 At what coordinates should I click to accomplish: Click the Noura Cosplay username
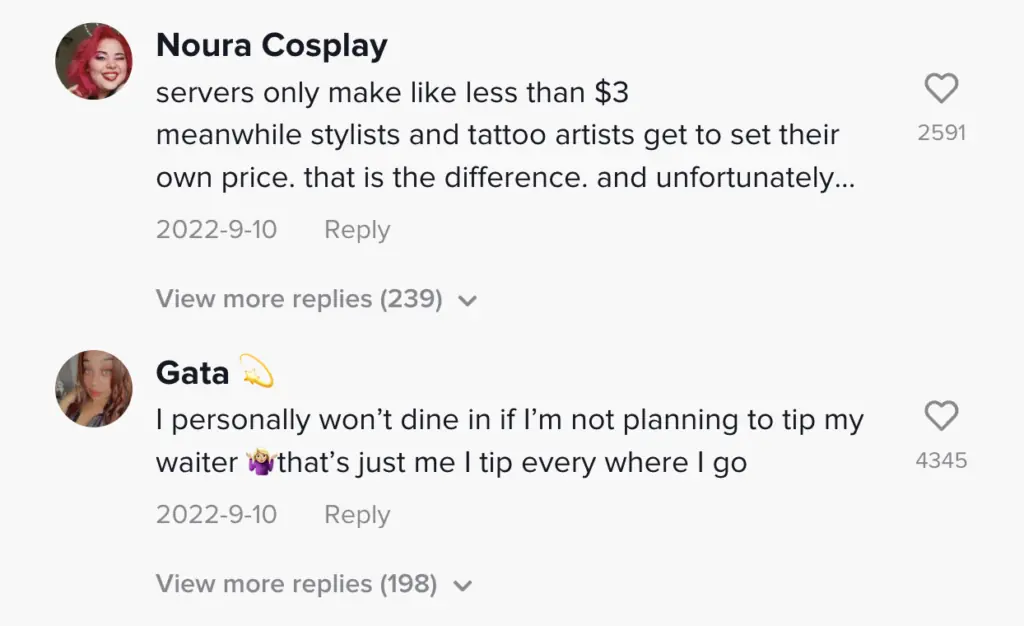pyautogui.click(x=271, y=45)
